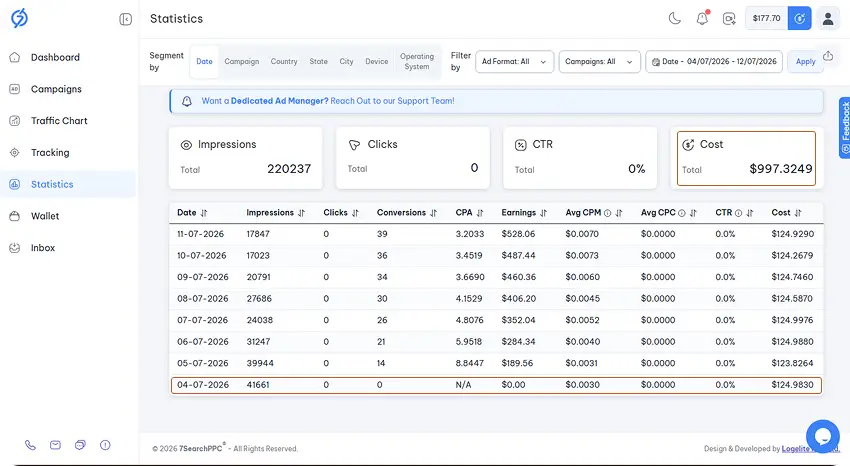Viewport: 850px width, 466px height.
Task: Click the Avg CPC info icon
Action: pos(681,213)
